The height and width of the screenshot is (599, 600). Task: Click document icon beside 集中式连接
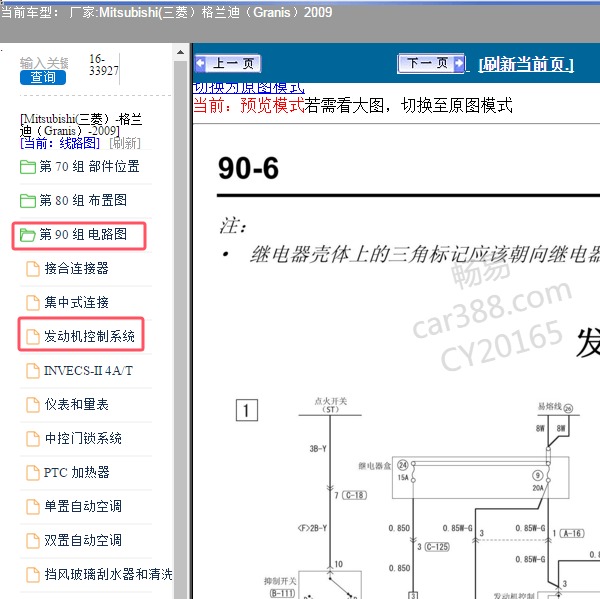coord(33,303)
